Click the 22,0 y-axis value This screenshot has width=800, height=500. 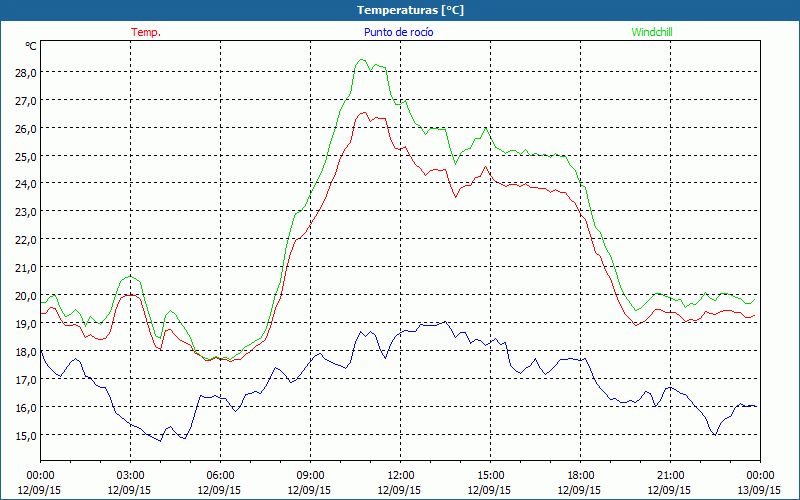click(26, 240)
